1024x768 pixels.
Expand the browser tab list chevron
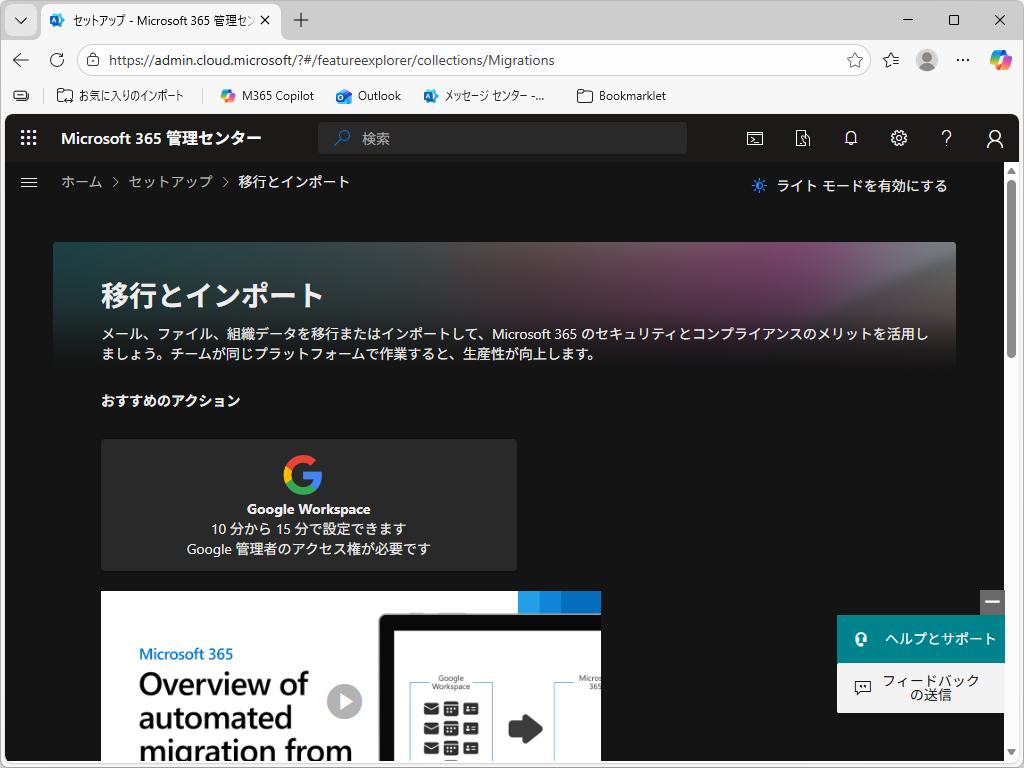[20, 20]
